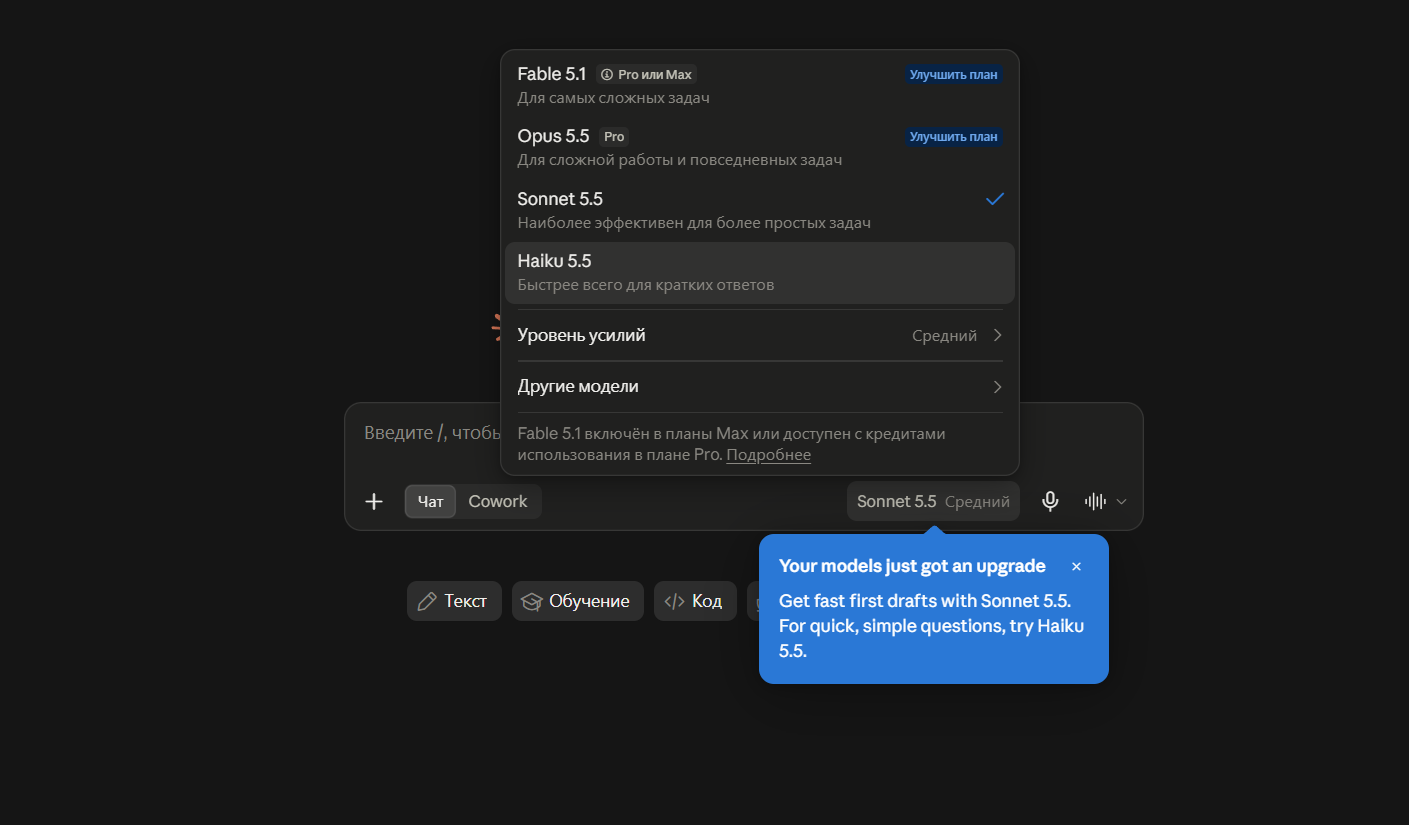Choose Opus 5.5 from model list
The width and height of the screenshot is (1409, 825).
(x=760, y=148)
